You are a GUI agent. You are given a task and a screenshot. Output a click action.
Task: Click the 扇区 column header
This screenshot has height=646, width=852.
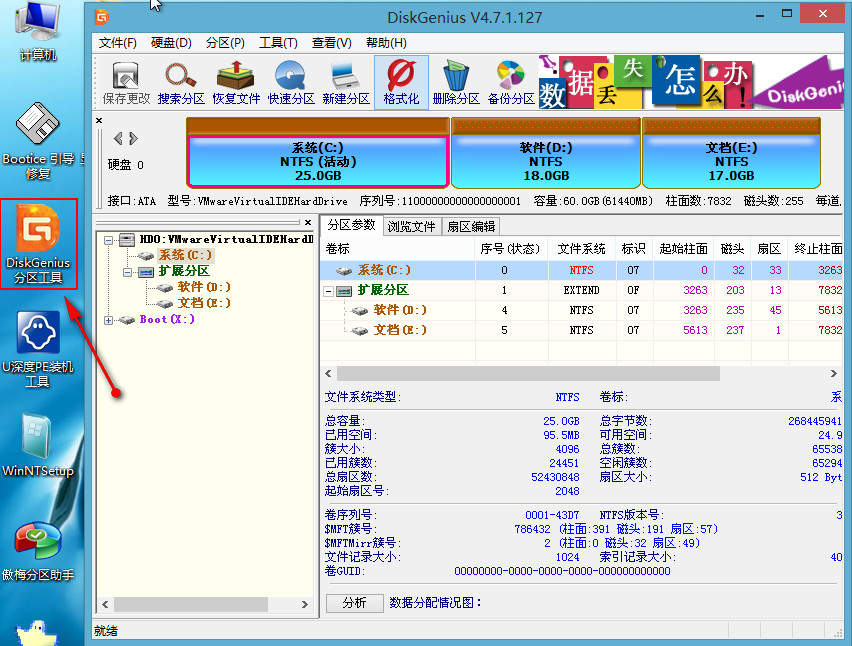pos(769,249)
